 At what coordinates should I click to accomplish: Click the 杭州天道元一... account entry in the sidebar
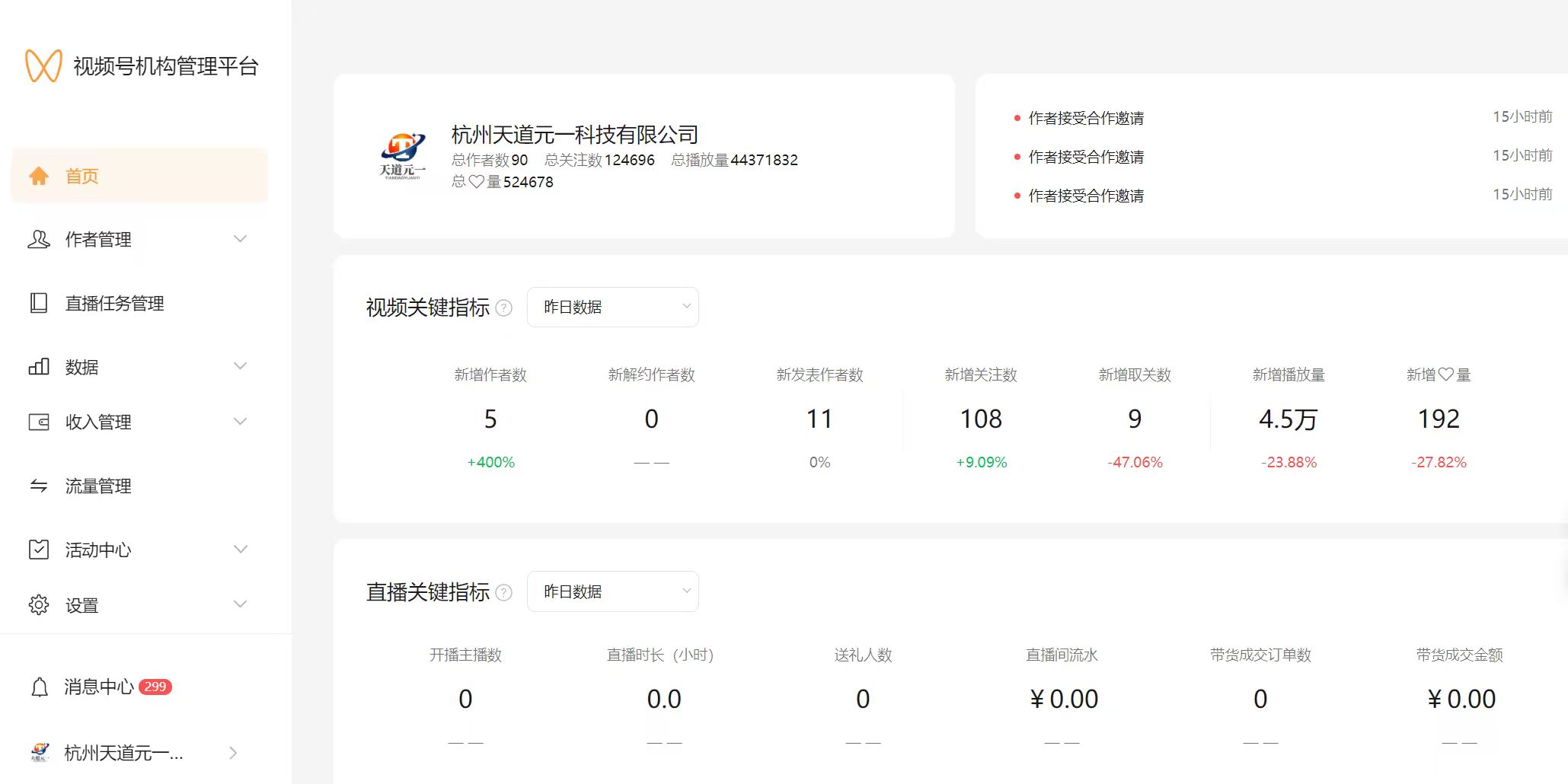click(x=124, y=754)
